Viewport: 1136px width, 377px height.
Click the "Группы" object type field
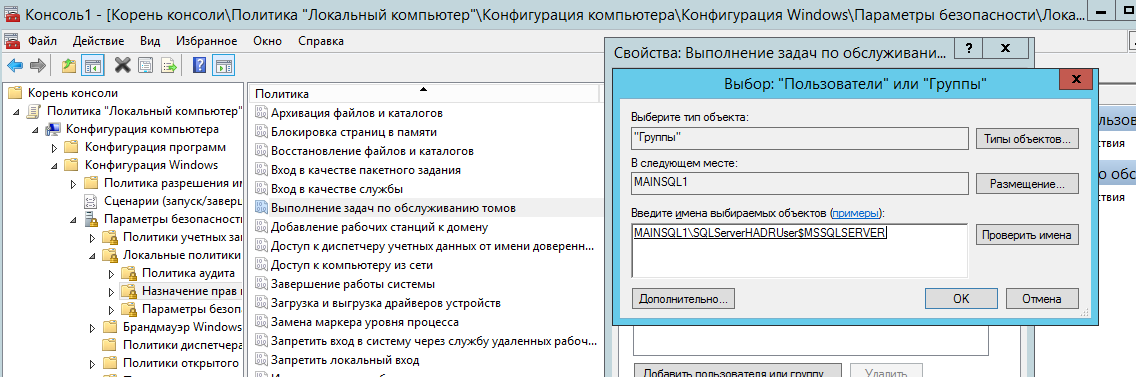[x=800, y=138]
